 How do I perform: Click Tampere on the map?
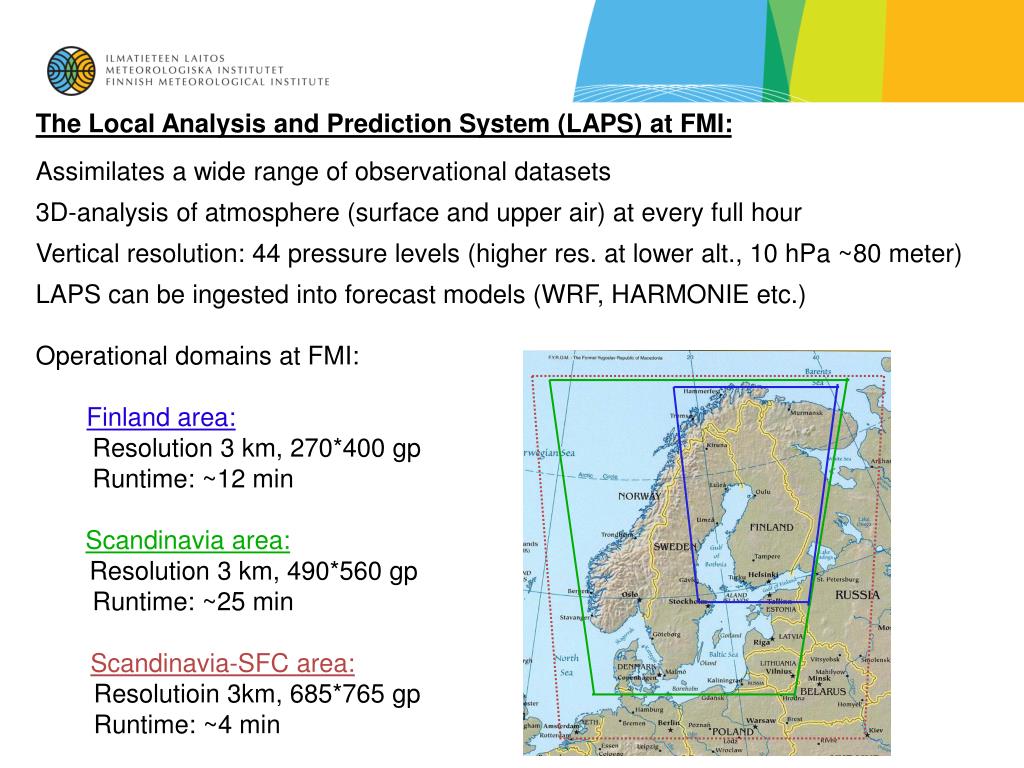point(767,556)
